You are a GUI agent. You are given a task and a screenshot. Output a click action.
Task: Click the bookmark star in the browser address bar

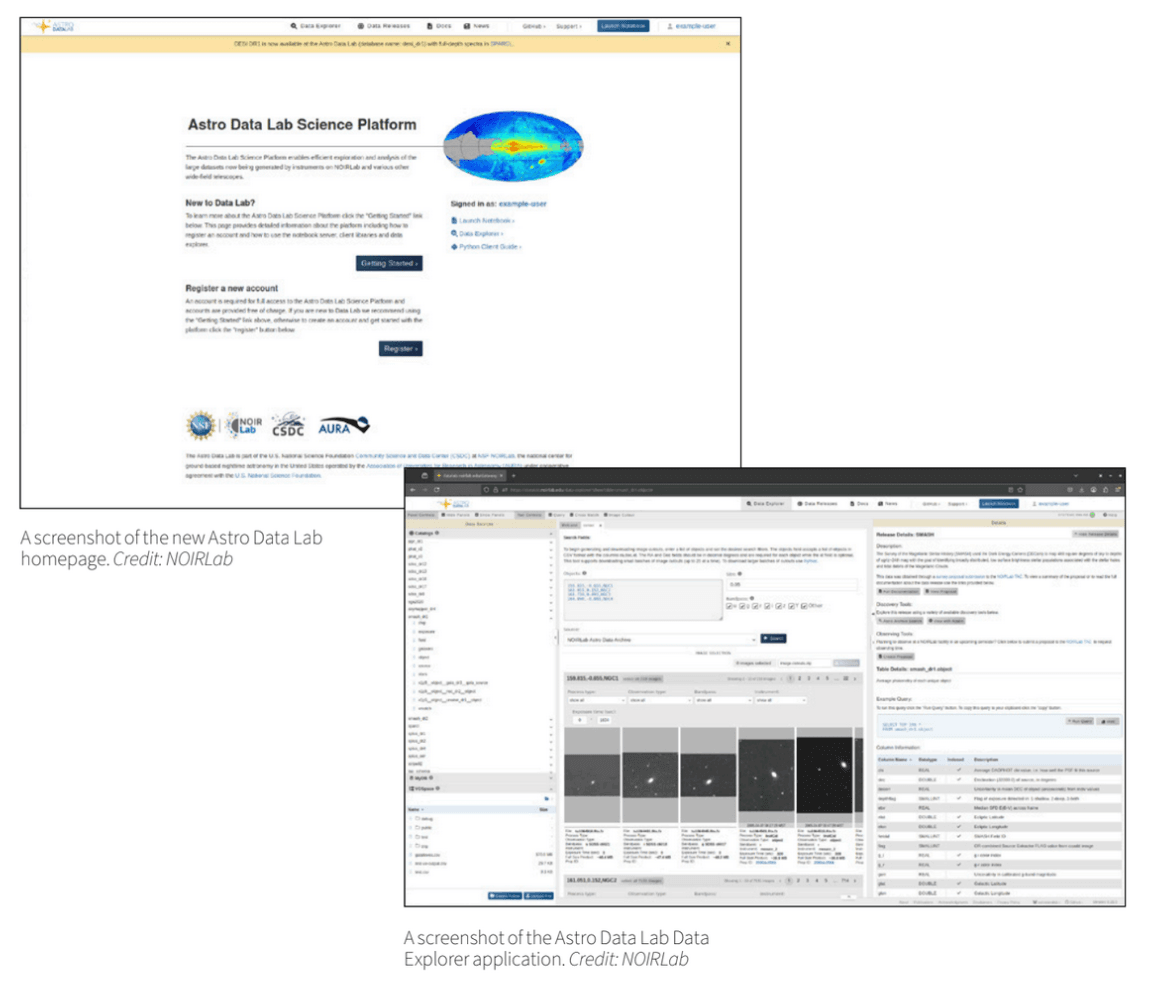pos(1019,489)
